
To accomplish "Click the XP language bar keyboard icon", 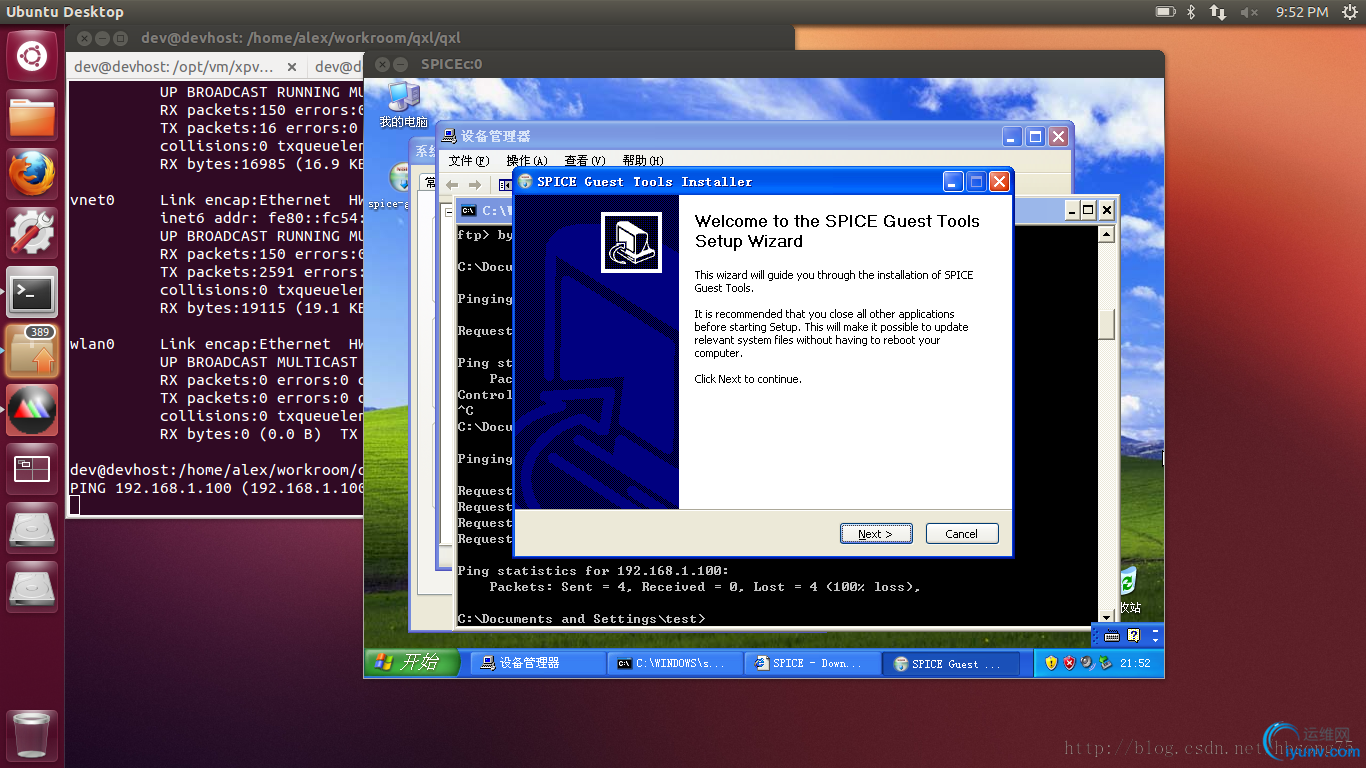I will pos(1111,636).
